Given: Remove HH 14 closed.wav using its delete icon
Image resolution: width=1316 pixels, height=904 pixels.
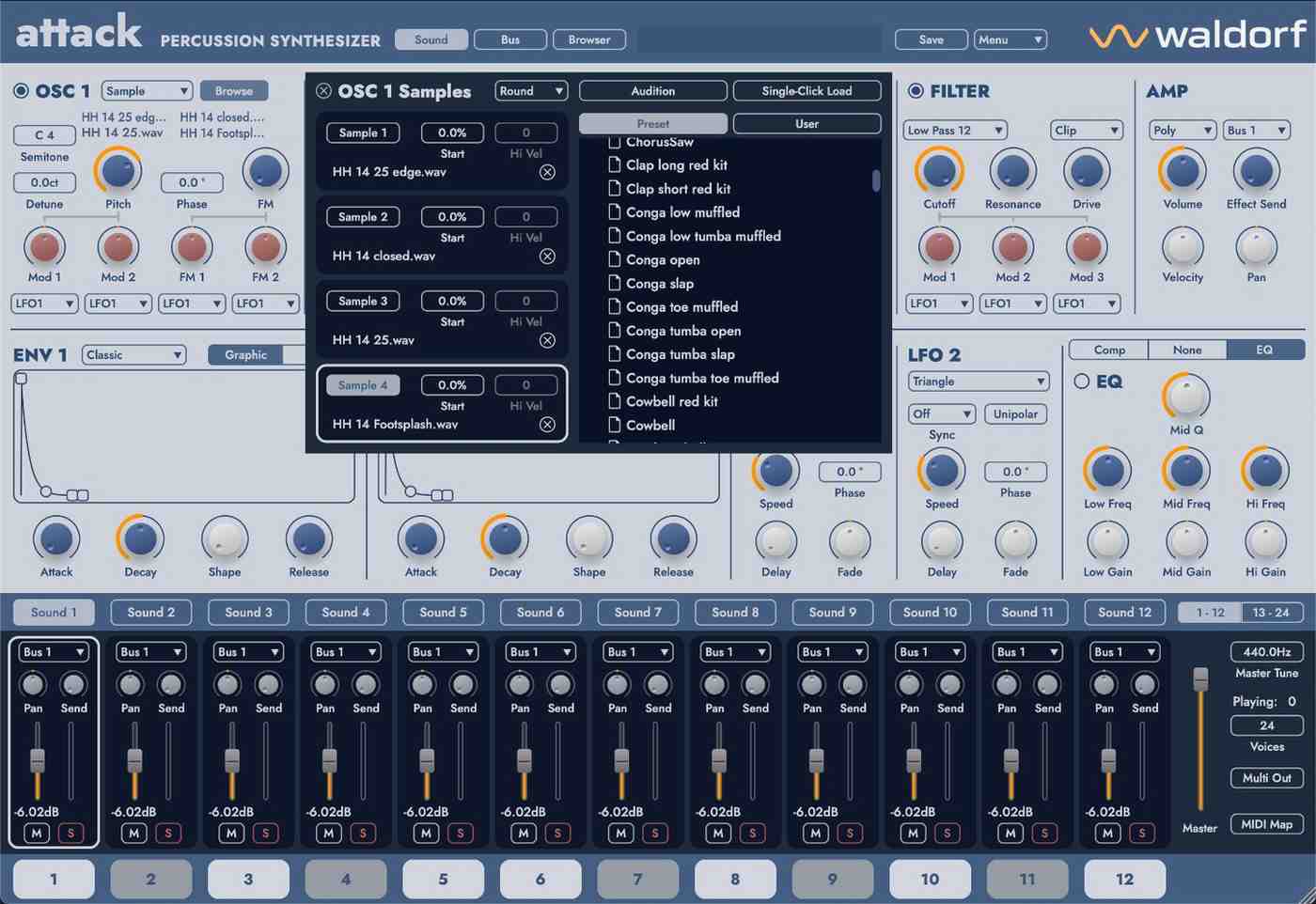Looking at the screenshot, I should coord(548,256).
